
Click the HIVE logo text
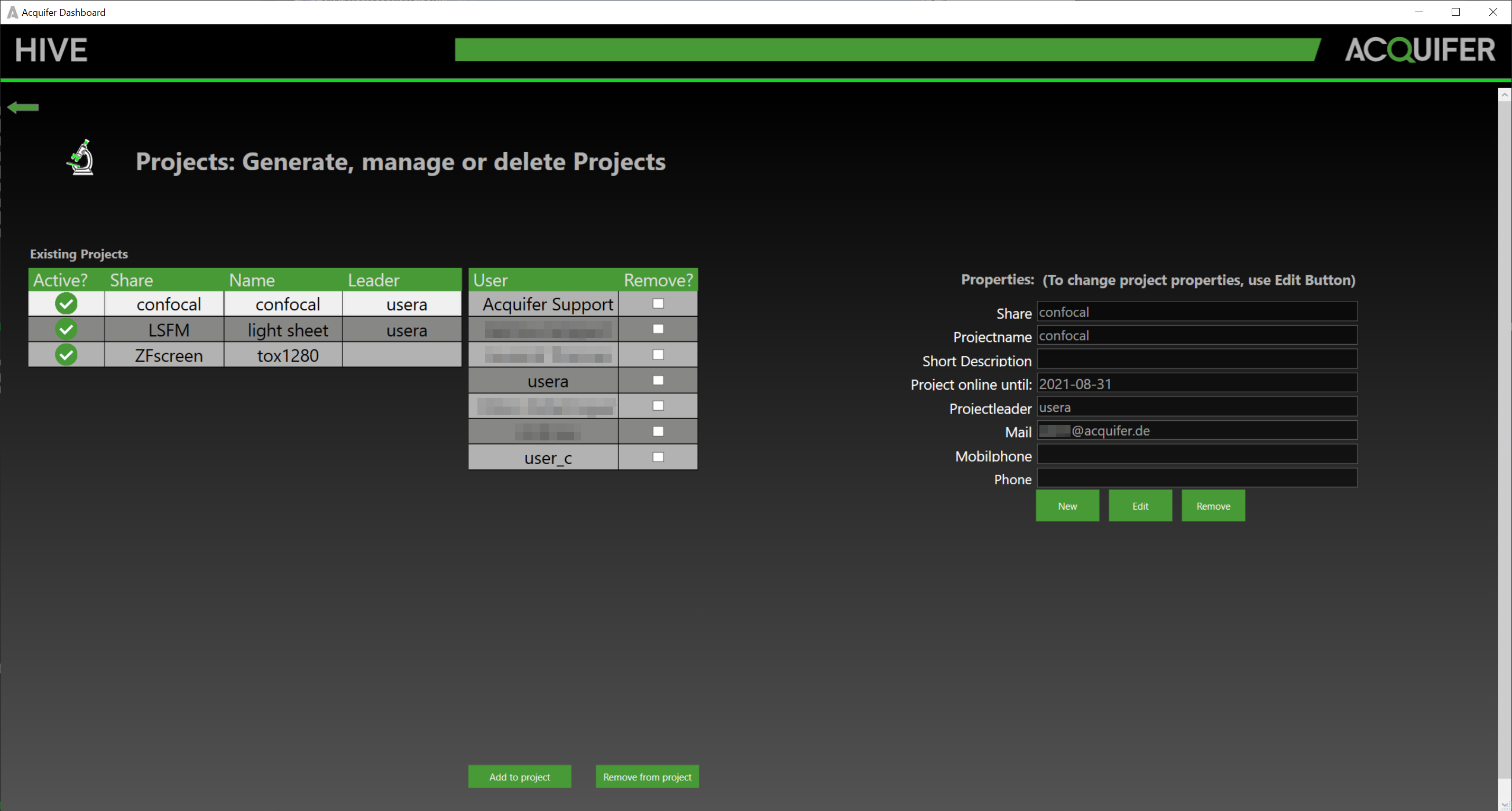click(52, 50)
